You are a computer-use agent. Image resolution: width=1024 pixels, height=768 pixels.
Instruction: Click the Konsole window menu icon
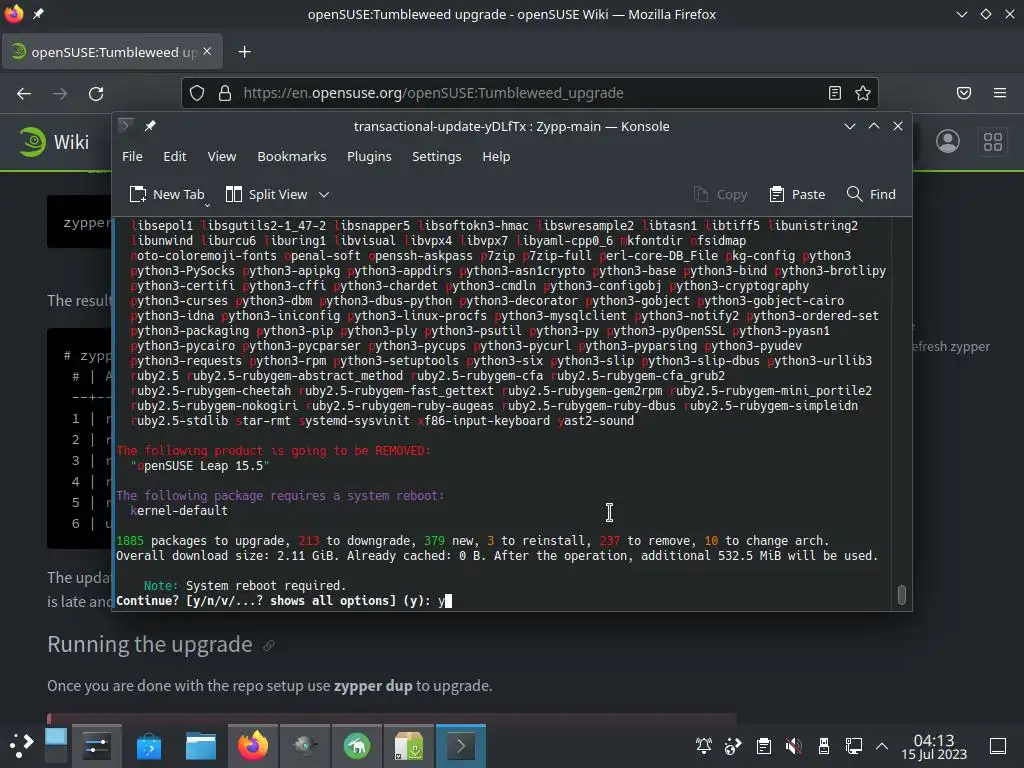(x=126, y=125)
